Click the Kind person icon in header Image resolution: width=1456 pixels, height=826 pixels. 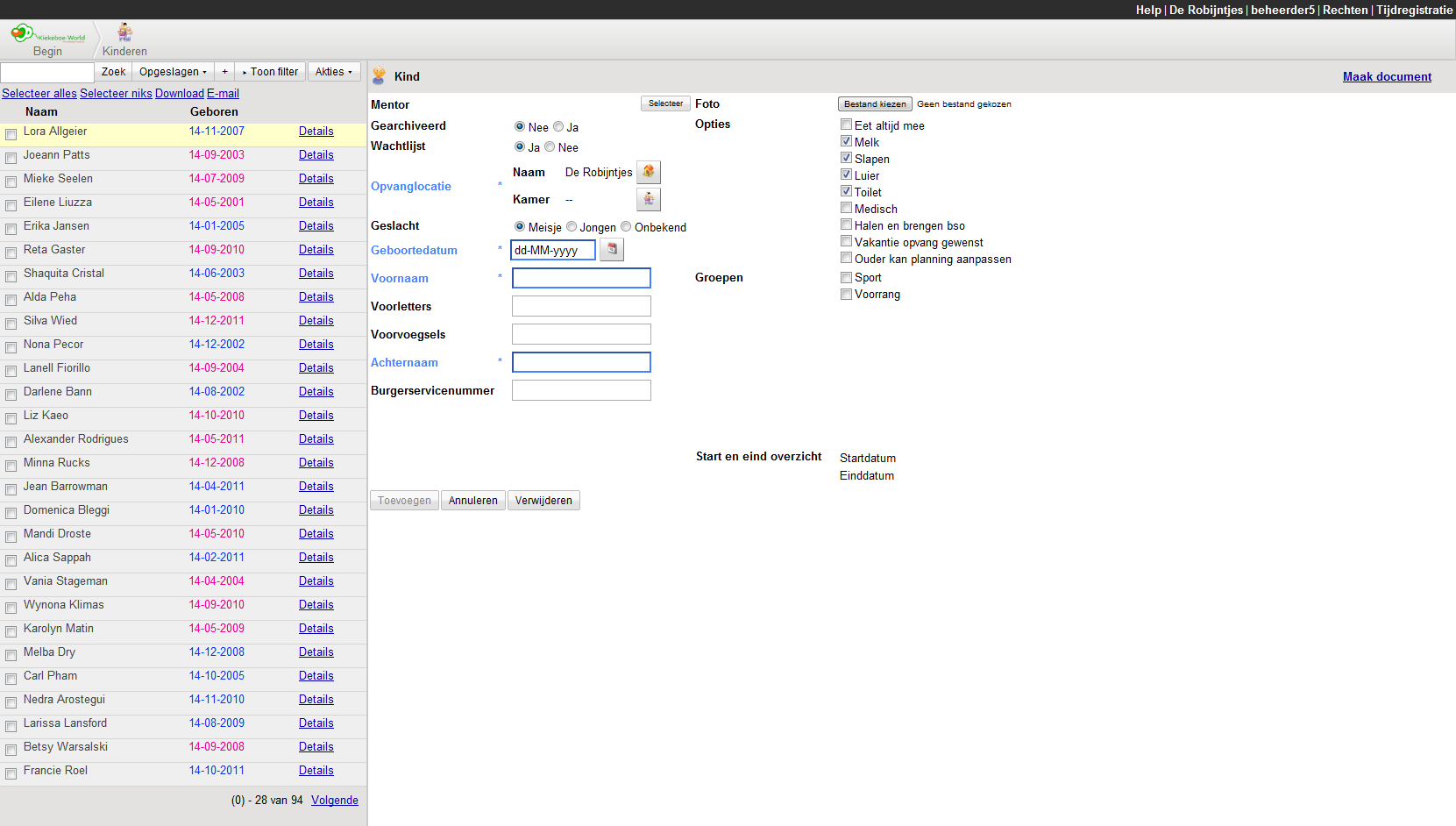click(x=379, y=76)
